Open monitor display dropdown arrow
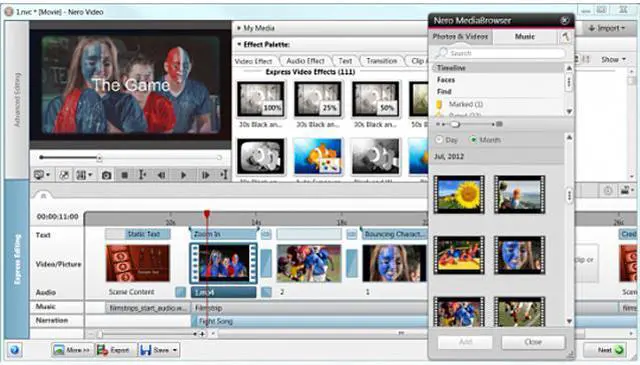The image size is (640, 365). 48,175
